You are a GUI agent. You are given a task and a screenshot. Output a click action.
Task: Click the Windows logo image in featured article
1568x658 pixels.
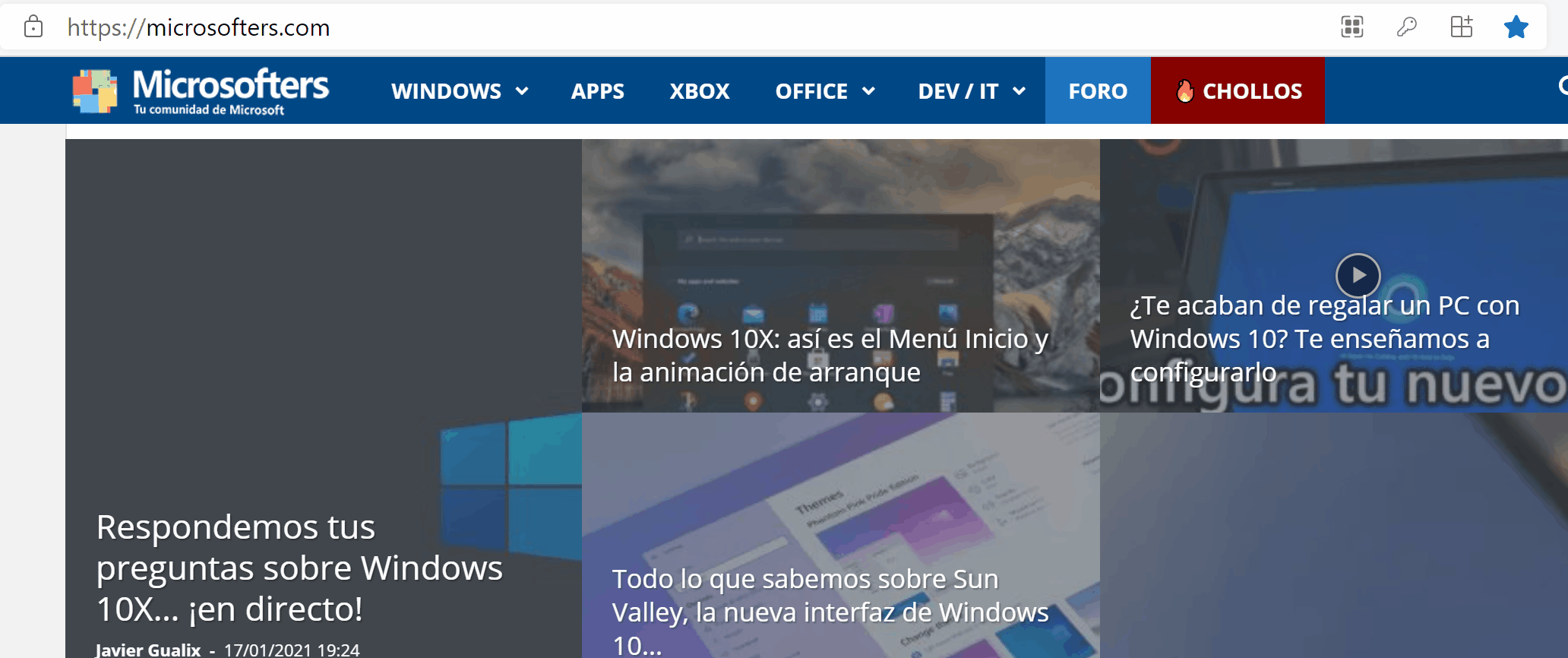[511, 486]
